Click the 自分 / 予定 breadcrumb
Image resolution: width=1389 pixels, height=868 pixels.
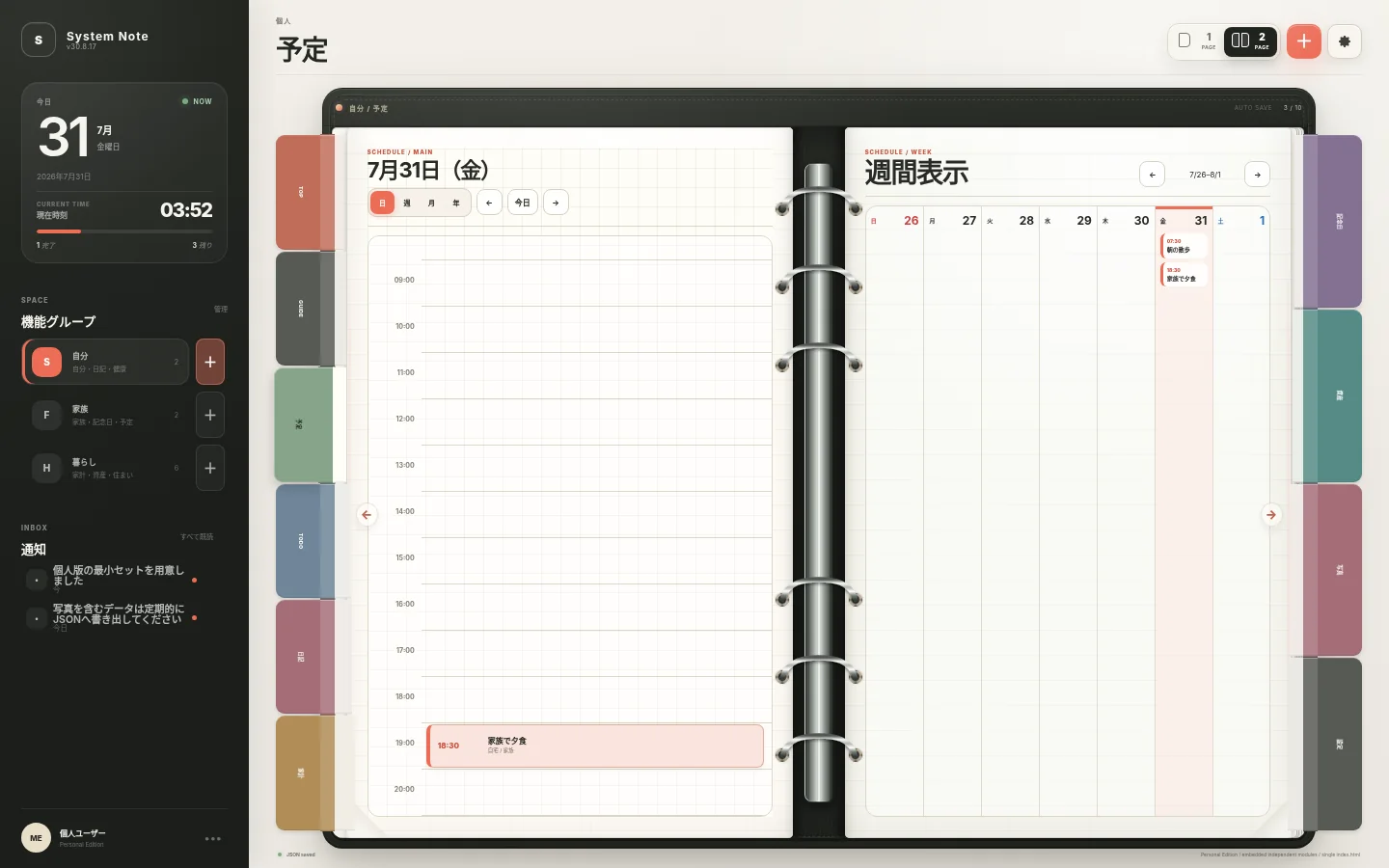tap(368, 109)
